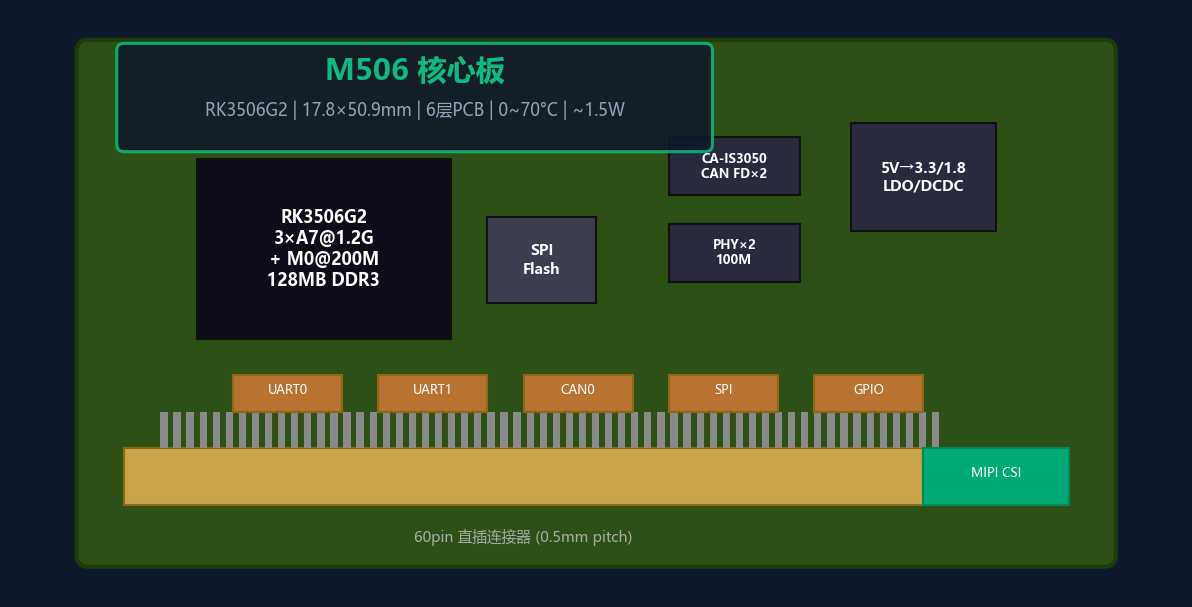Select the green MIPI CSI connector block
This screenshot has width=1192, height=607.
pyautogui.click(x=996, y=476)
